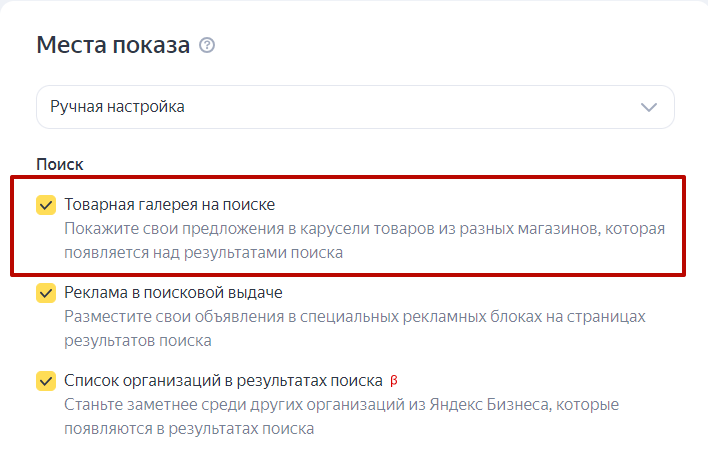This screenshot has width=708, height=449.
Task: Click the Реклама в поисковой выдаче label
Action: pyautogui.click(x=173, y=293)
